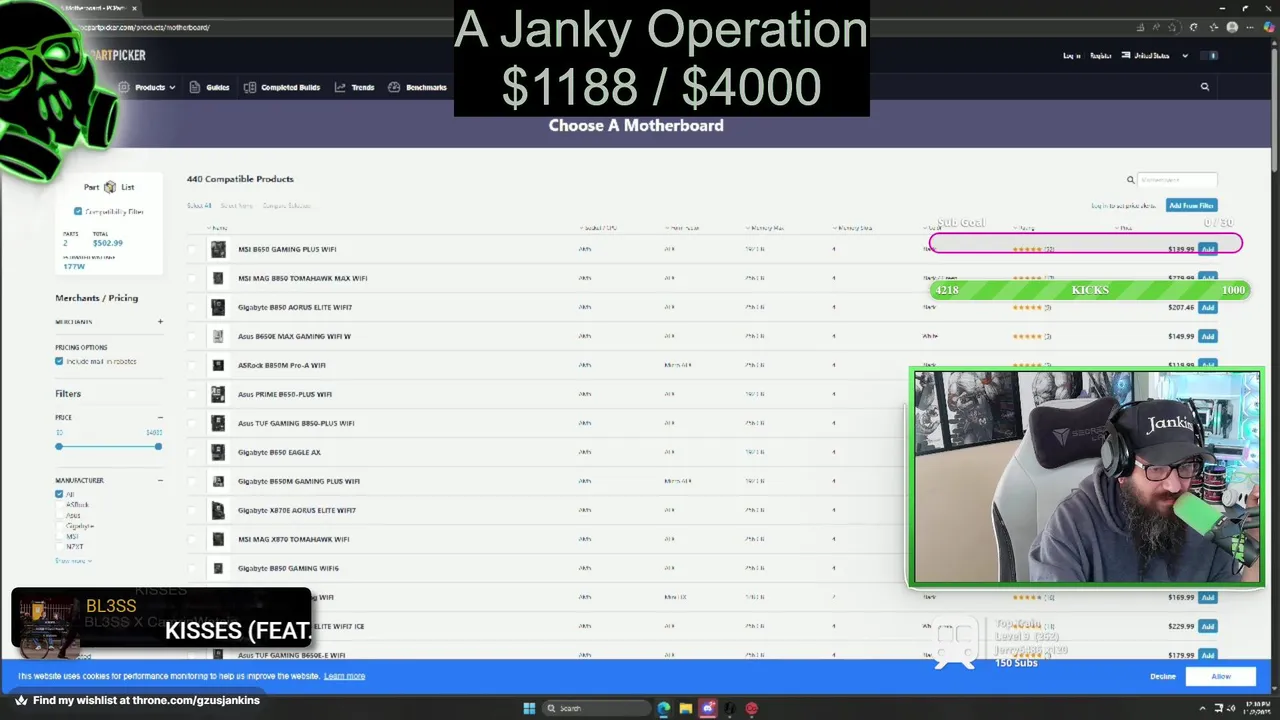
Task: Click Gigabyte B850 GAMING WIFI6 thumbnail
Action: coord(218,568)
